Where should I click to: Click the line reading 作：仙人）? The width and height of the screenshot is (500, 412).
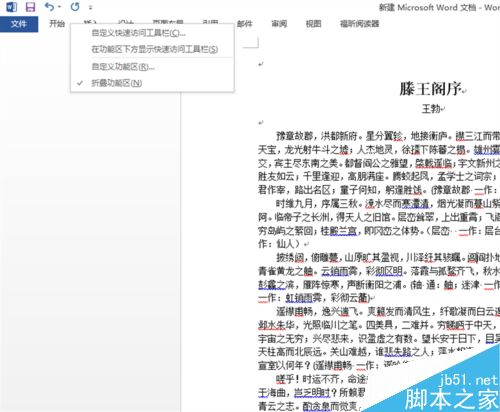279,244
